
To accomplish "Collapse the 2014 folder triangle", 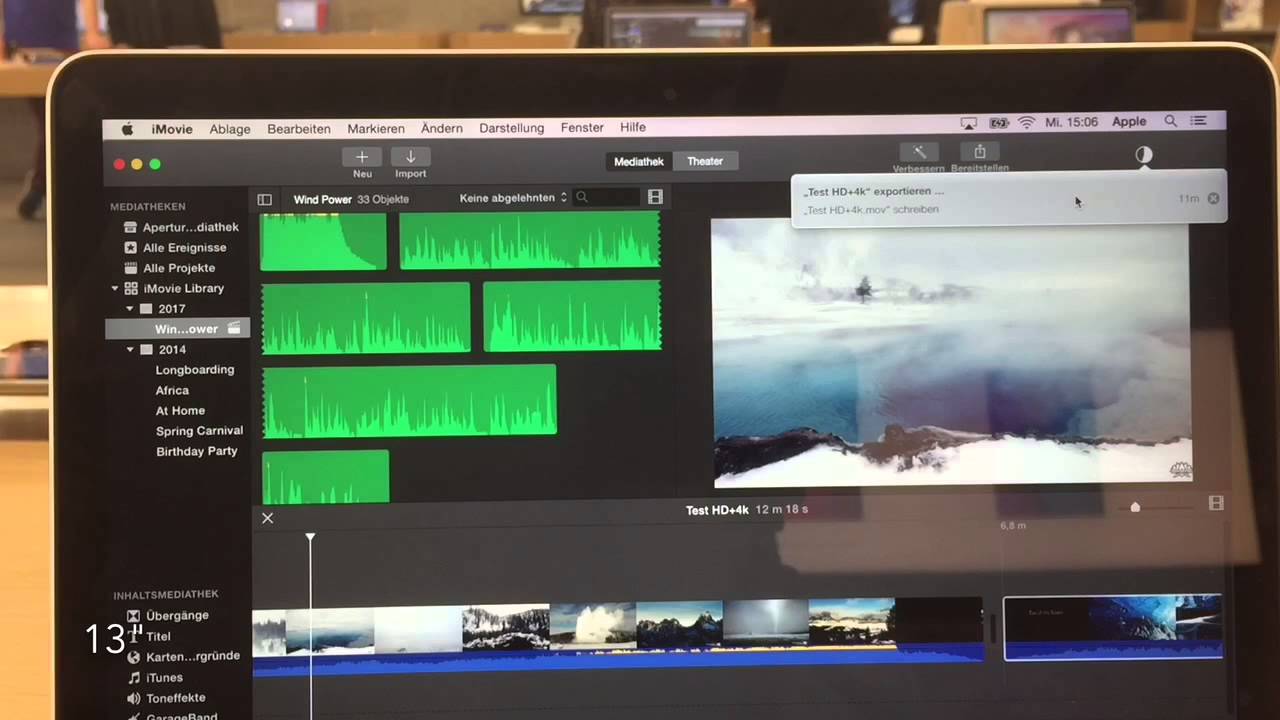I will (130, 350).
